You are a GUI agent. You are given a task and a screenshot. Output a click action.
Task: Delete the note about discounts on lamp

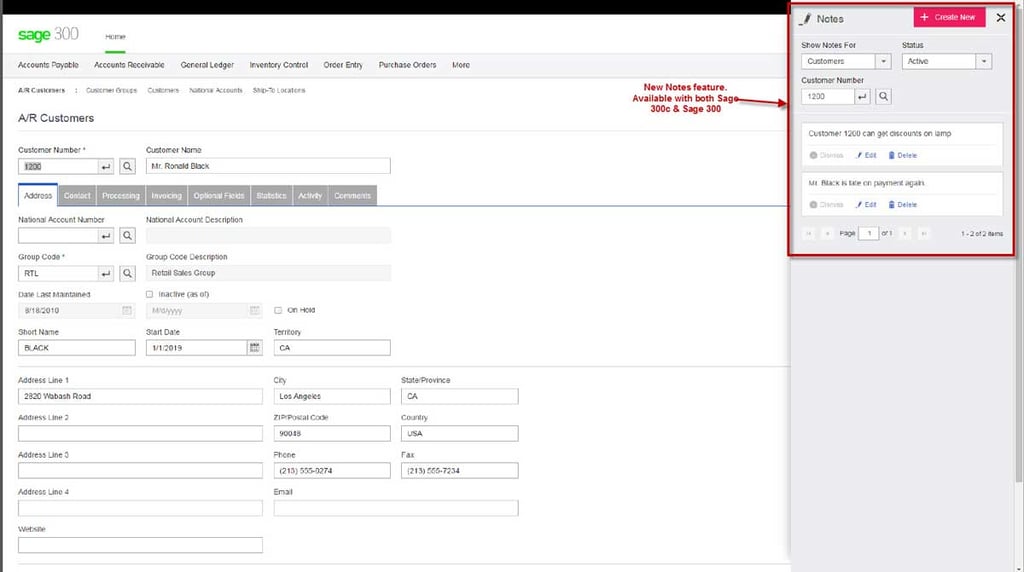[903, 155]
